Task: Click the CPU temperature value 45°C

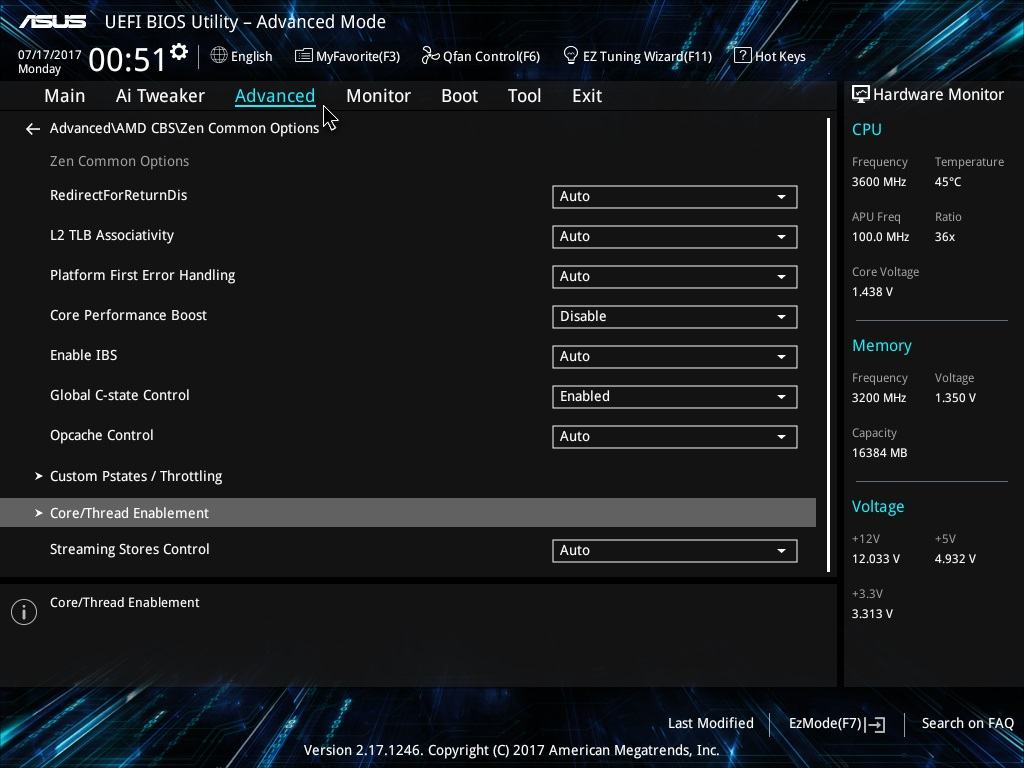Action: tap(948, 182)
